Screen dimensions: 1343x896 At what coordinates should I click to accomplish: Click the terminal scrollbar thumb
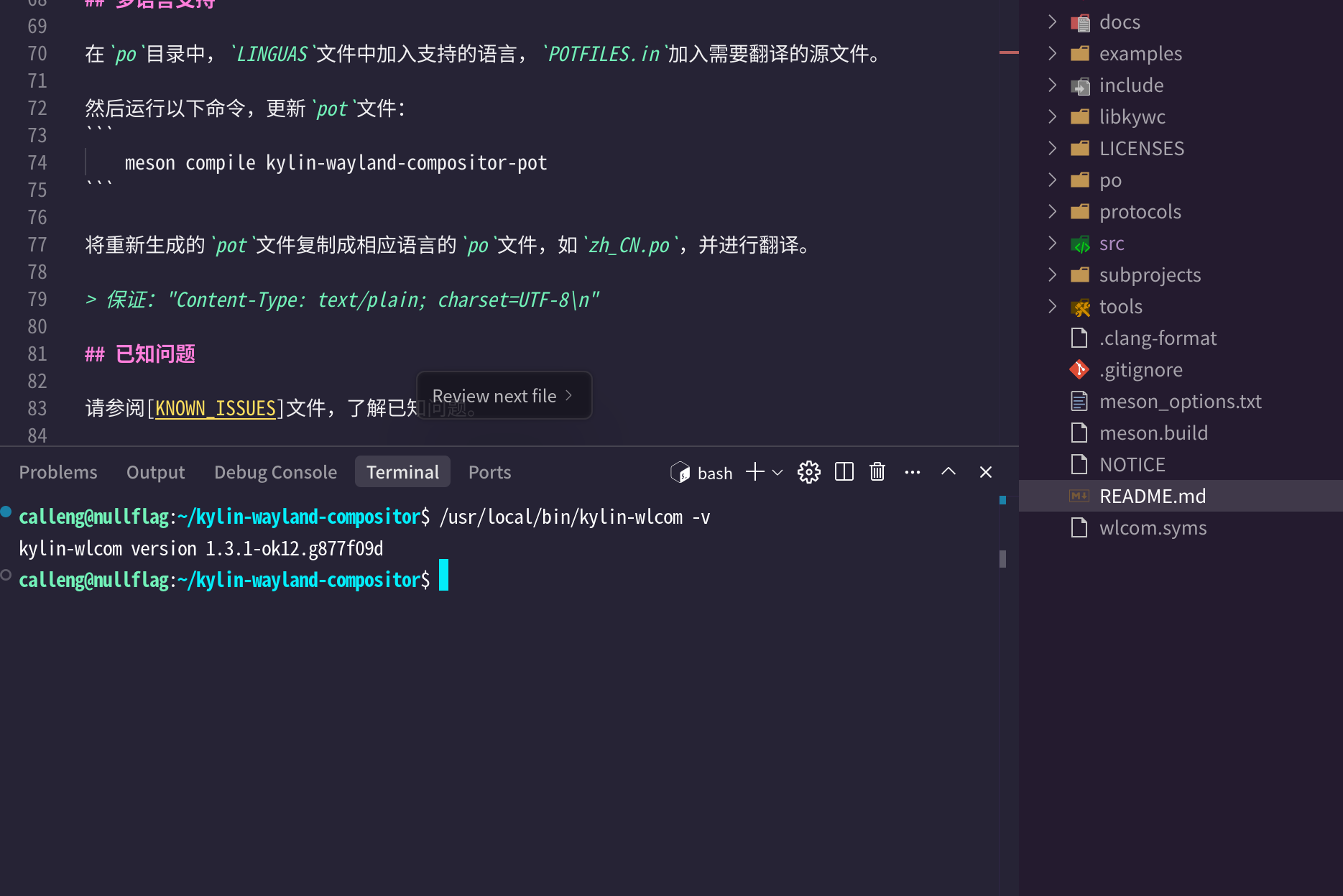tap(1002, 558)
